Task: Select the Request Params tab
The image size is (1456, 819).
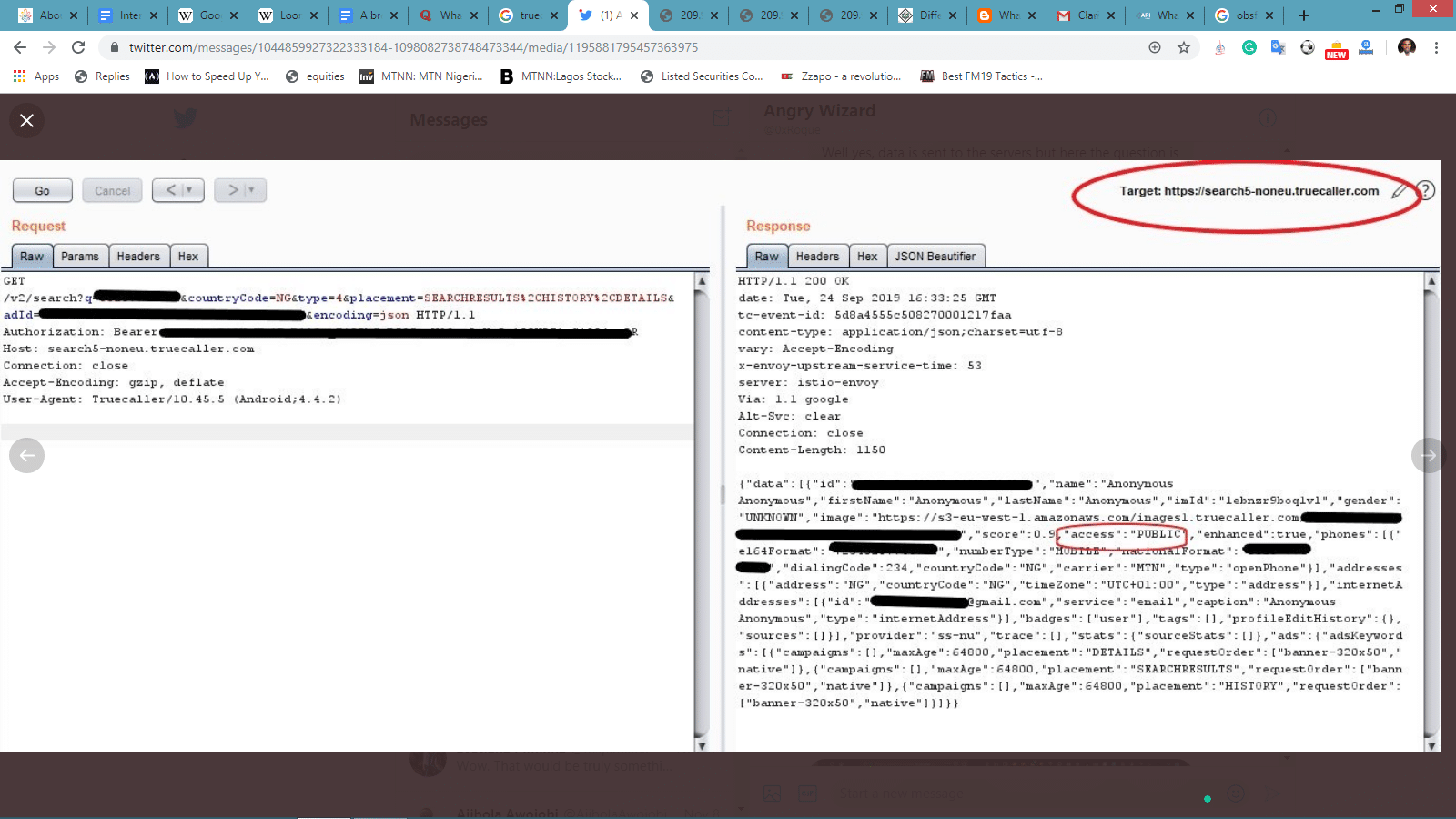Action: click(x=80, y=257)
